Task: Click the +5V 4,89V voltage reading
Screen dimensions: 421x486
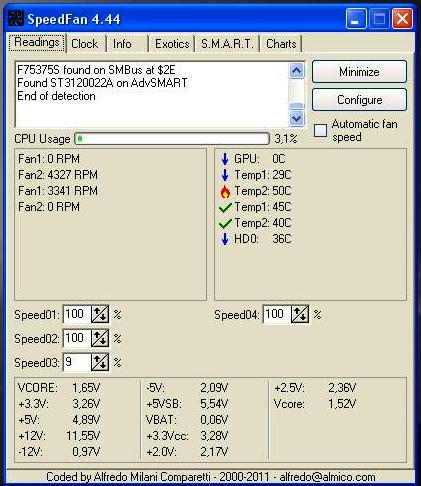Action: (59, 420)
